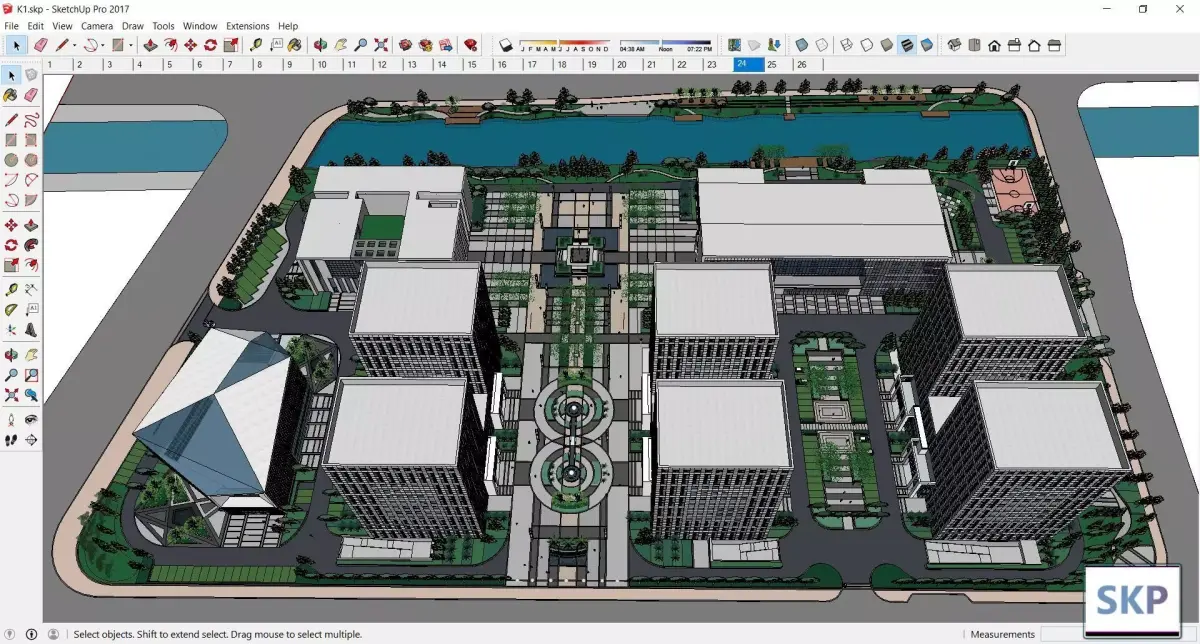Adjust the shadow time-of-day slider
The image size is (1200, 644).
coord(666,44)
